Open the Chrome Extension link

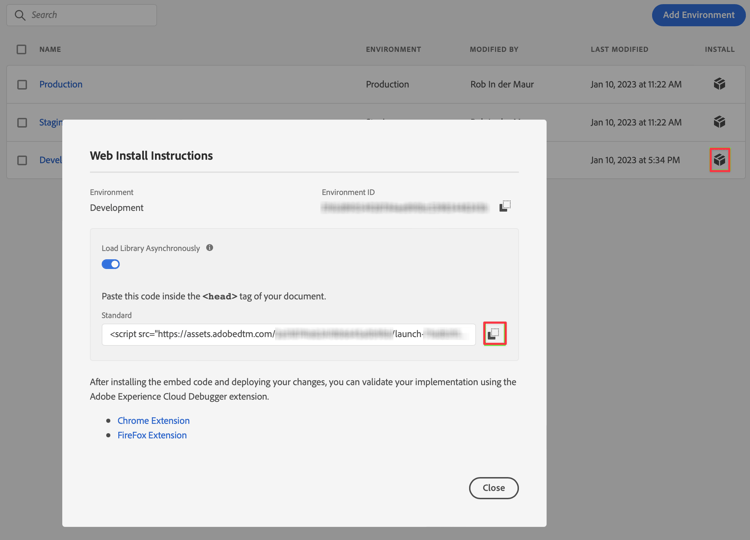click(154, 420)
